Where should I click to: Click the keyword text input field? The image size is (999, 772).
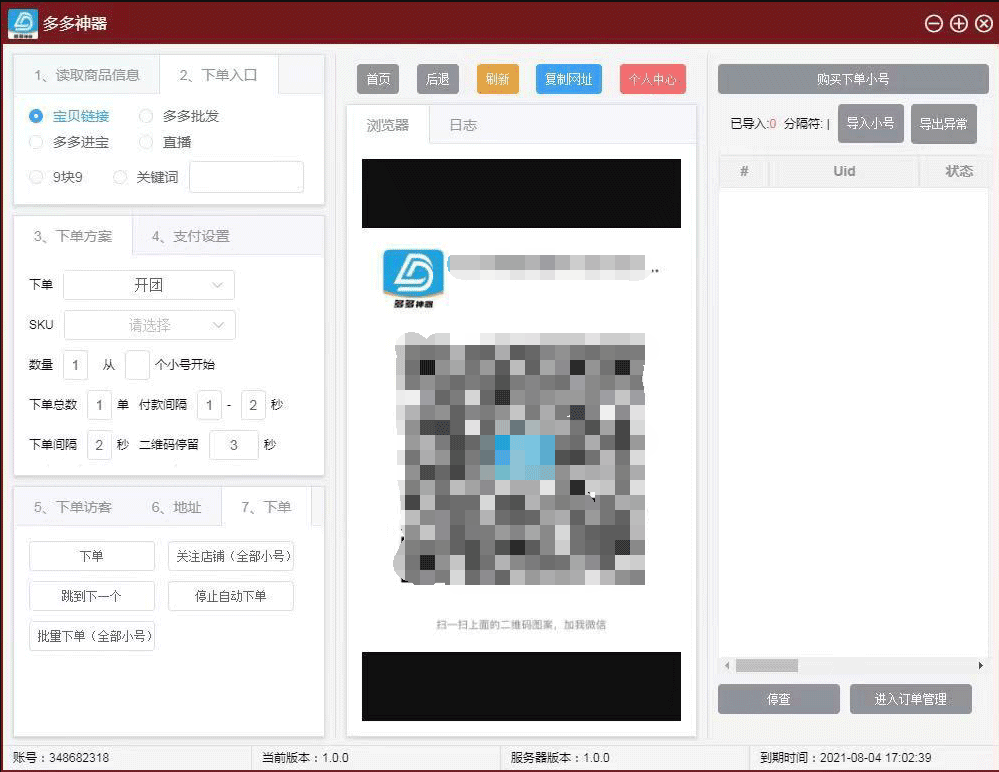(x=247, y=177)
